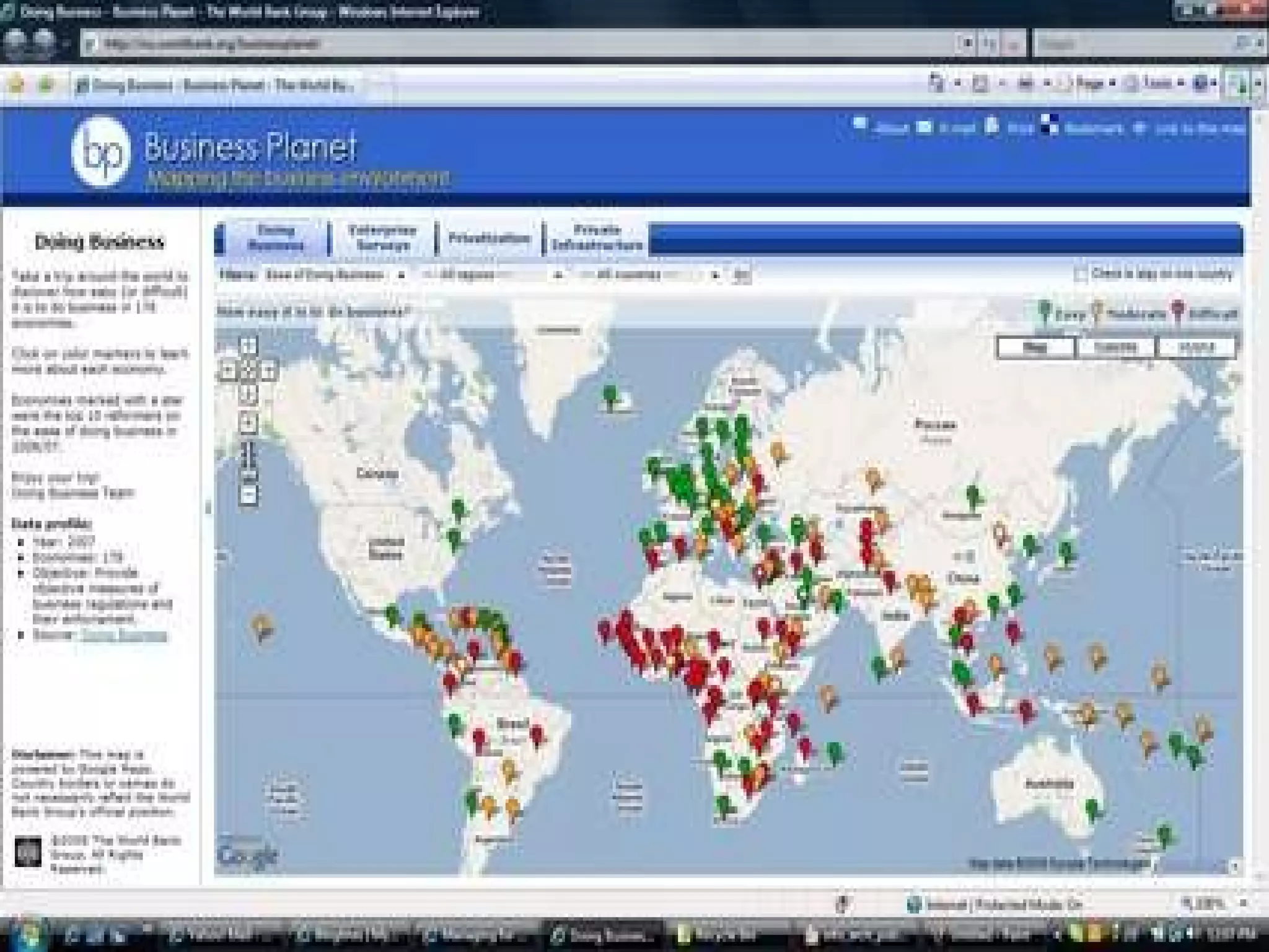
Task: Open the E-mail link icon
Action: click(x=924, y=127)
